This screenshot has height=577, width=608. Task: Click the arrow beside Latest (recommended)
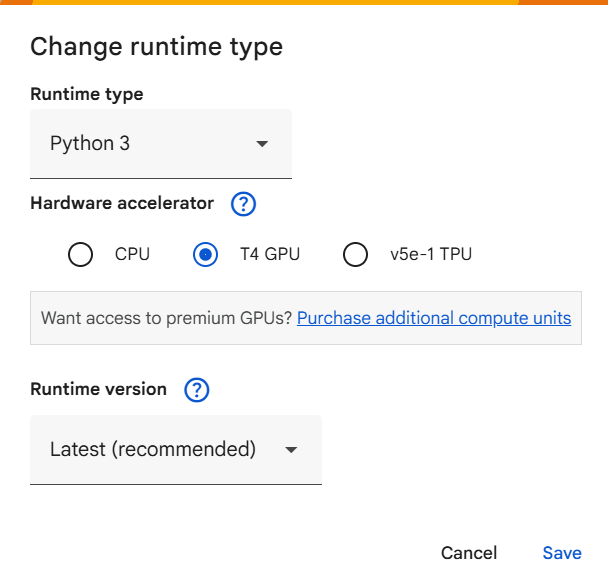[291, 450]
